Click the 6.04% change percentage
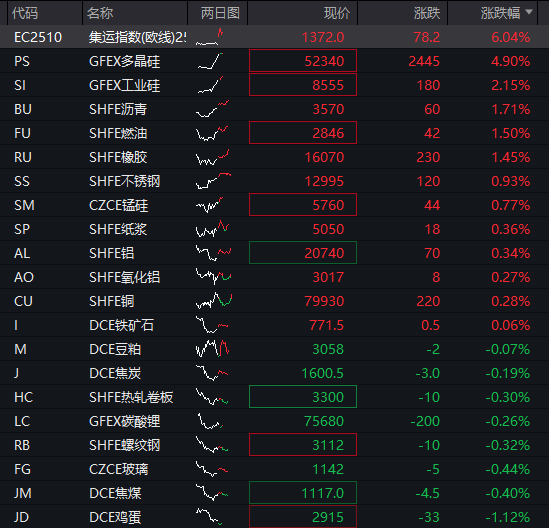The width and height of the screenshot is (549, 528). 510,37
